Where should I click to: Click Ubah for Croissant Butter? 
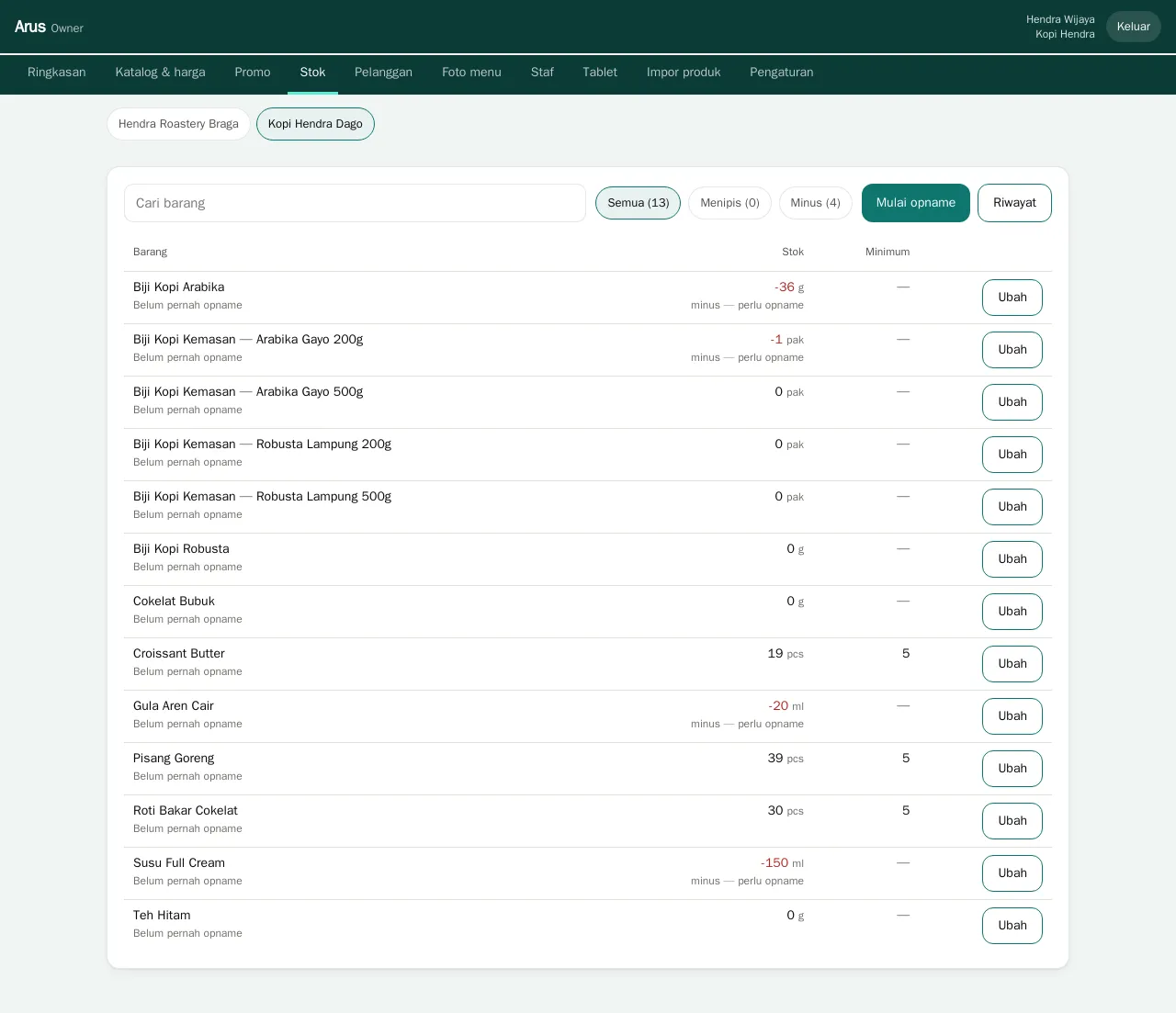1012,664
